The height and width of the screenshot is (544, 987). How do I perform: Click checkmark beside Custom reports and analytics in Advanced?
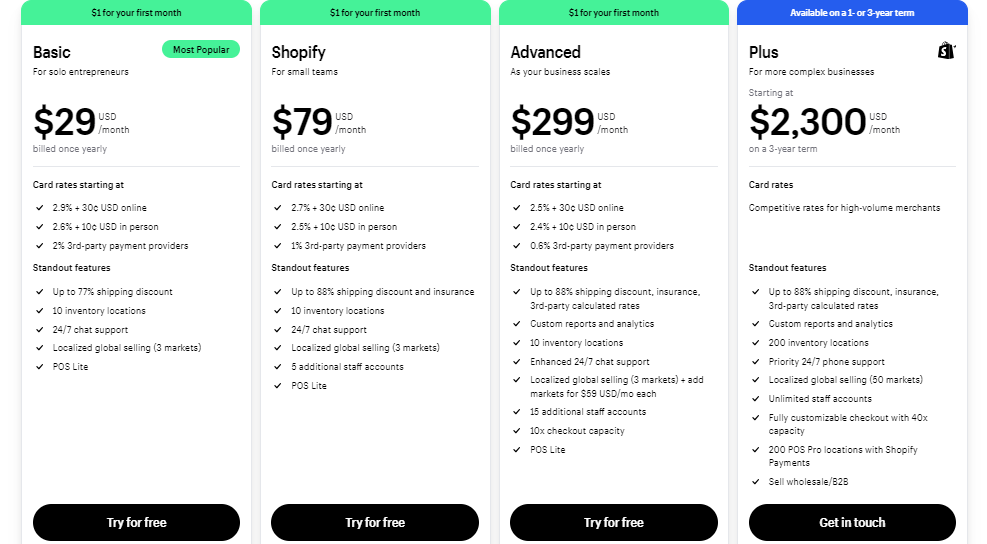pos(517,324)
